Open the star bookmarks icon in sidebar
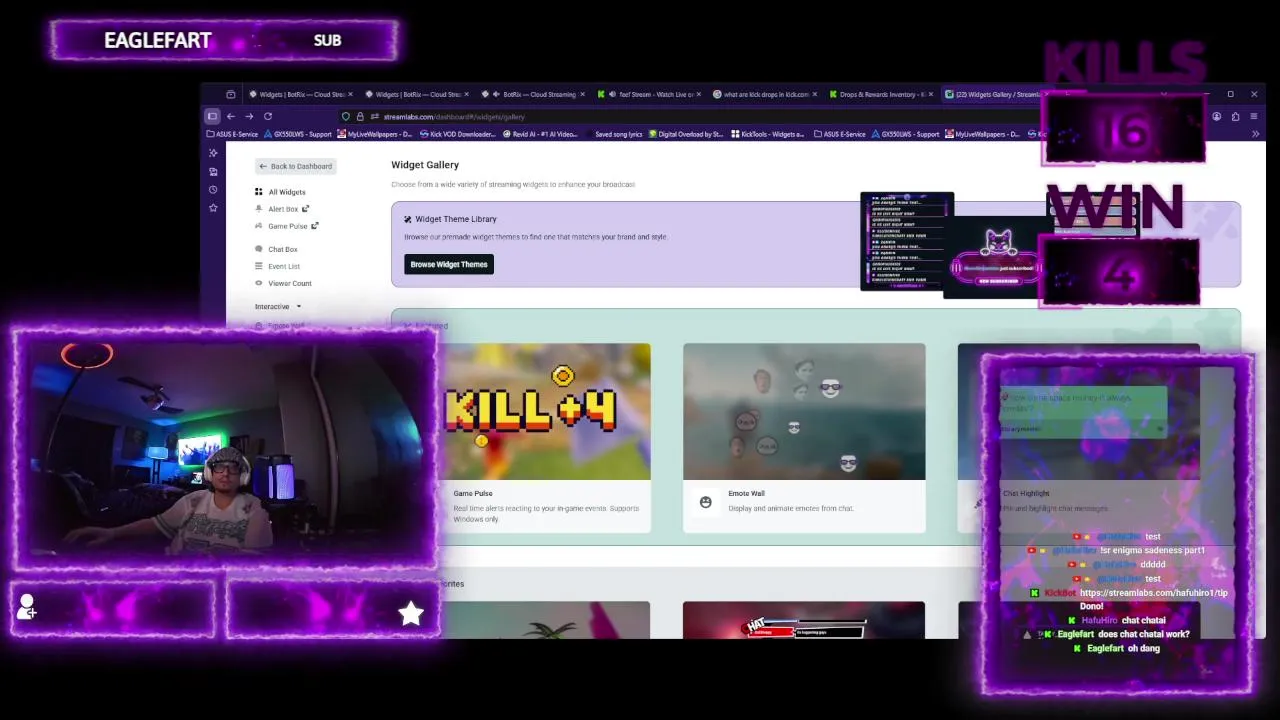Viewport: 1280px width, 720px height. (x=213, y=207)
